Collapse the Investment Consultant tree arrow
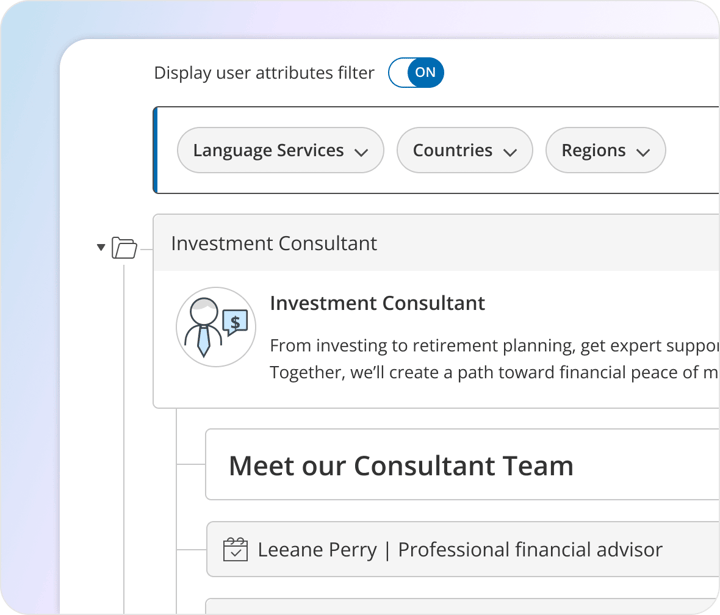The height and width of the screenshot is (615, 720). pos(101,247)
